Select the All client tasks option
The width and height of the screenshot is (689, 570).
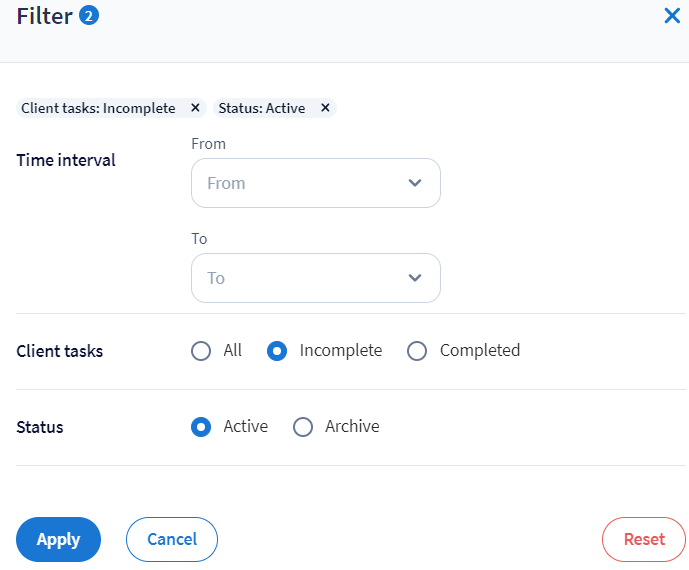click(201, 351)
